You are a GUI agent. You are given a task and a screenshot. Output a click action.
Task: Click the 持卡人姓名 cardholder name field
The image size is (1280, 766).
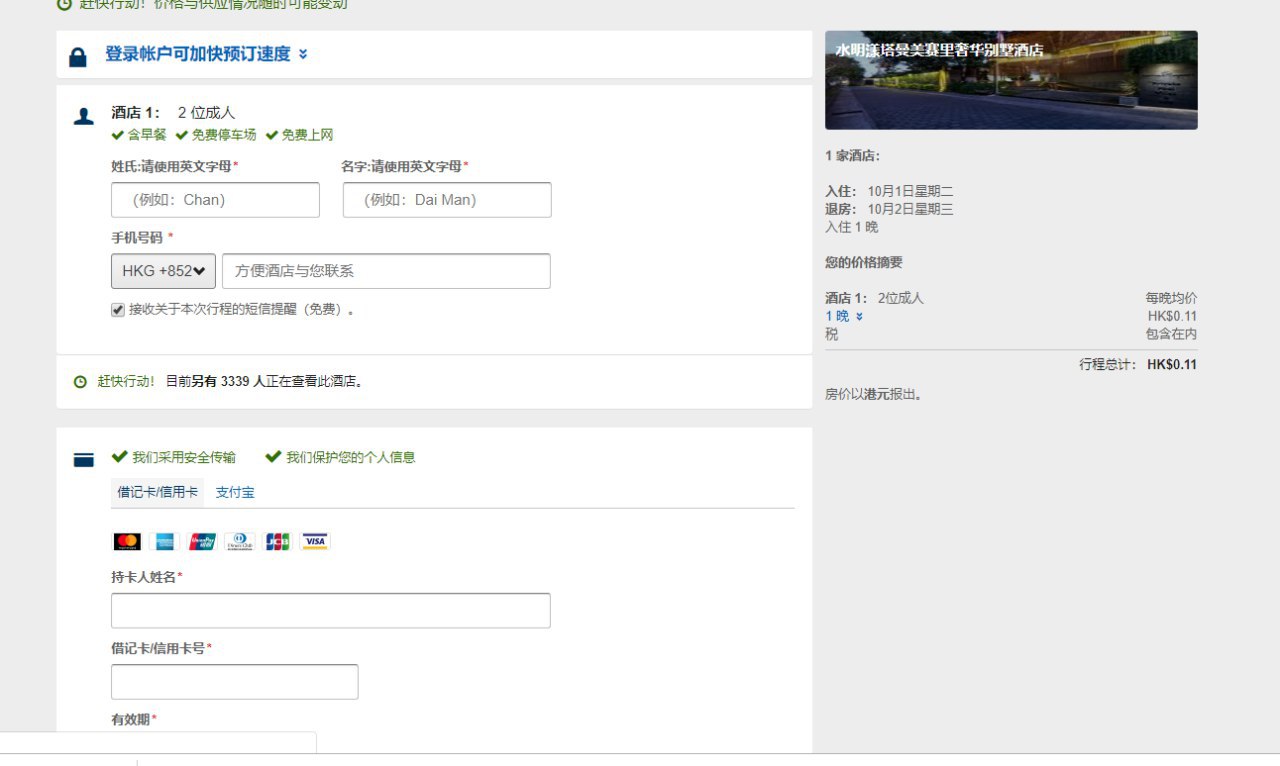[330, 611]
